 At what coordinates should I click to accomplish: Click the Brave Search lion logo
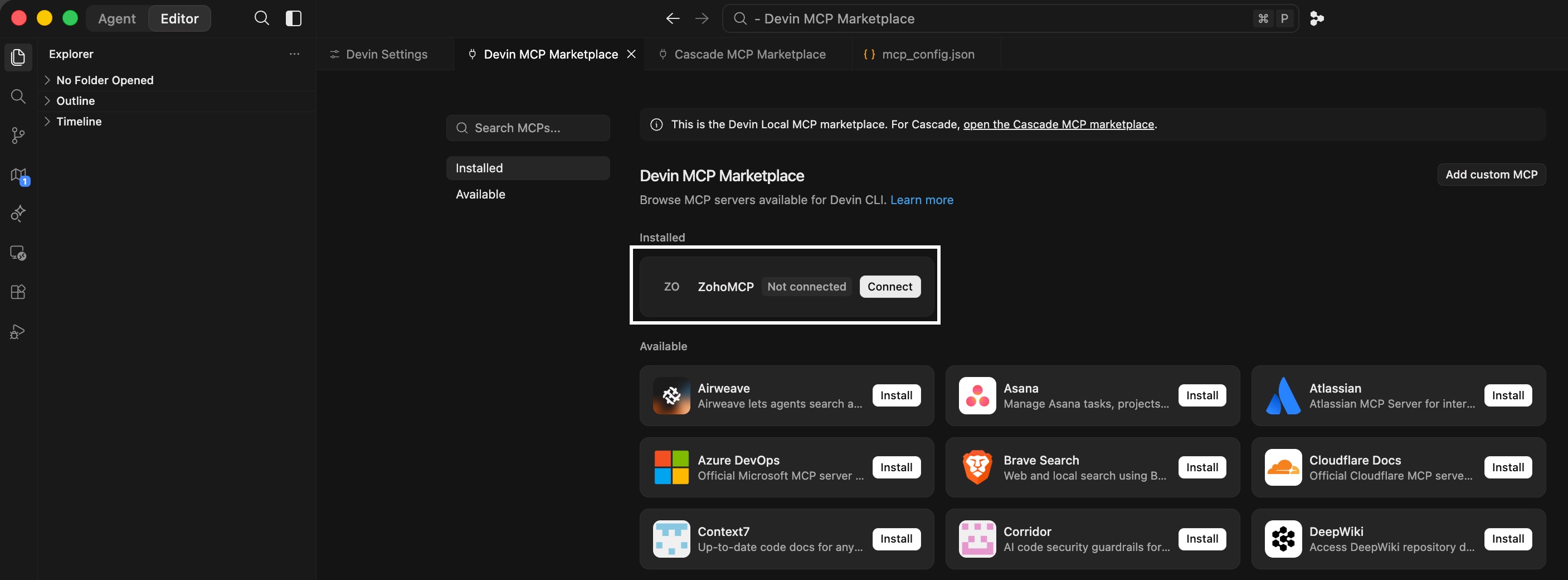click(x=977, y=467)
